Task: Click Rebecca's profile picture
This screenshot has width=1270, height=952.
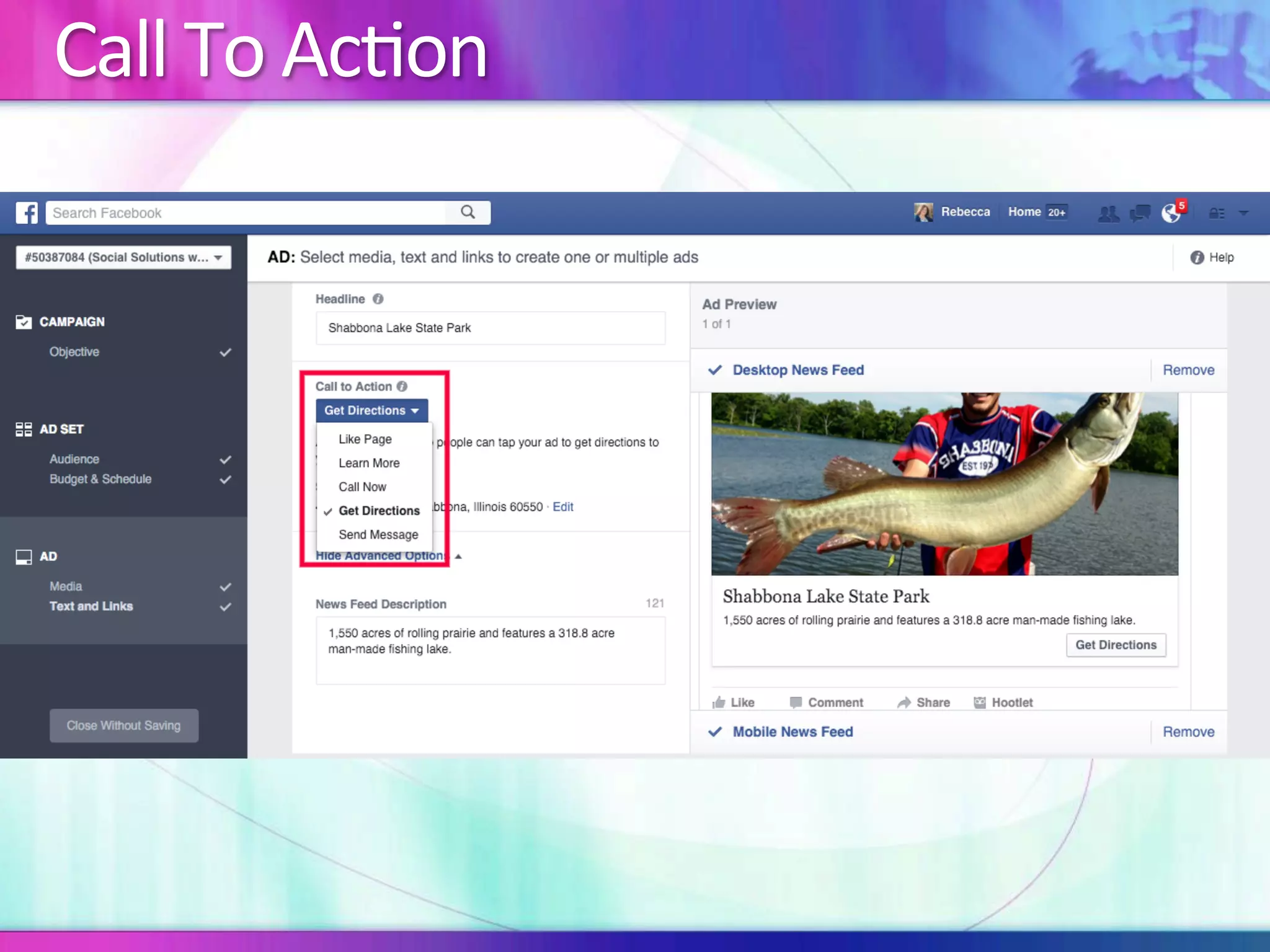Action: [x=923, y=212]
